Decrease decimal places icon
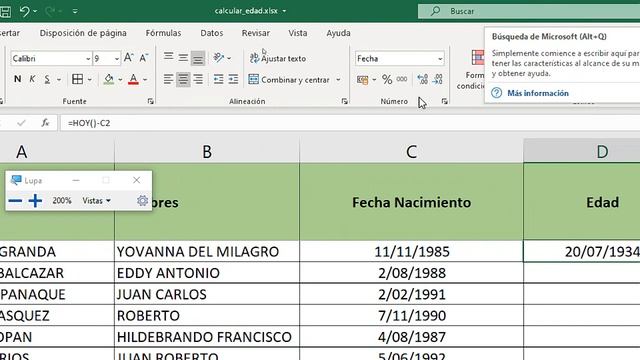Screen dimensions: 640x360 tap(438, 79)
